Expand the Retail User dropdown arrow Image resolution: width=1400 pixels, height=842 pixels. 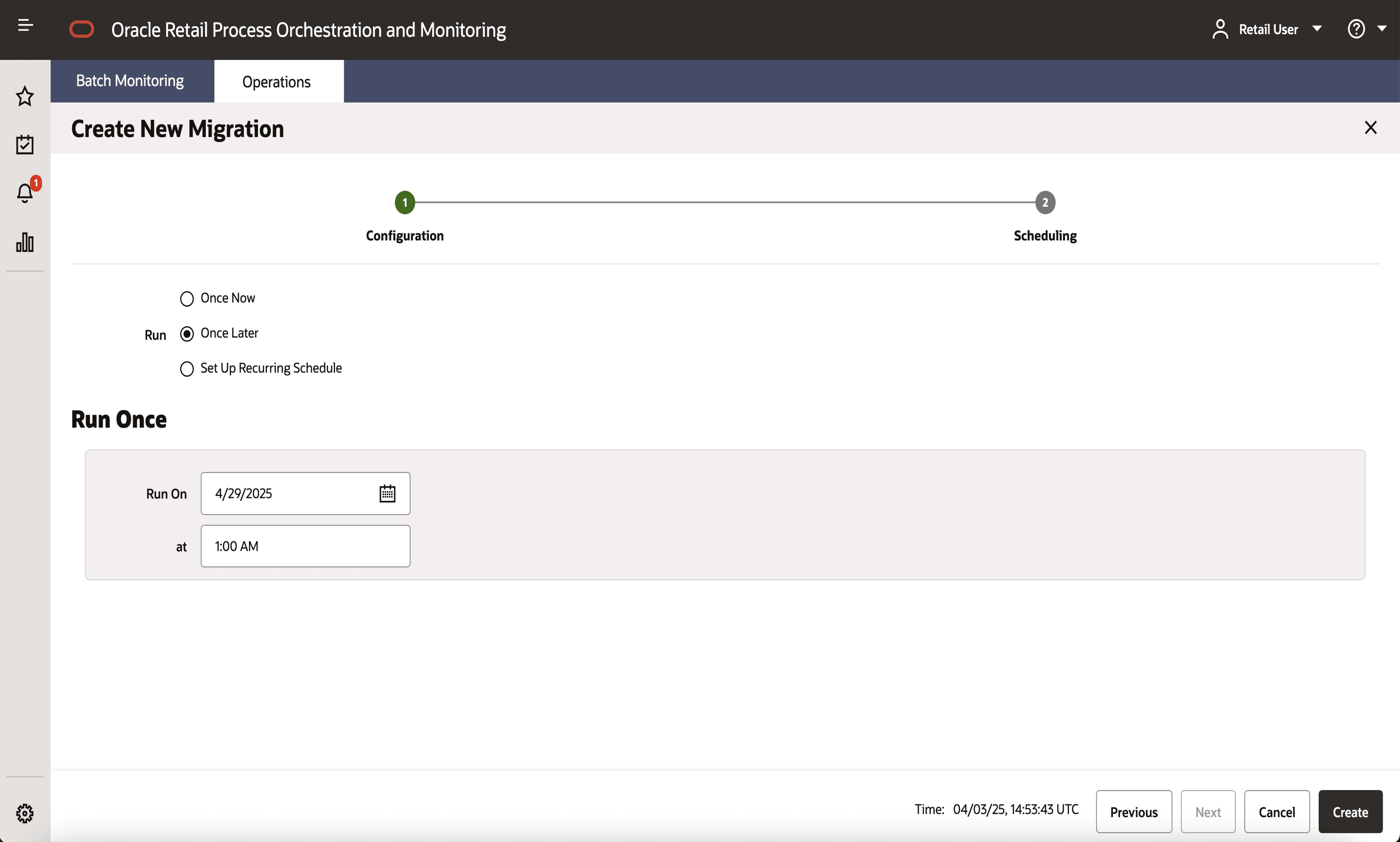click(x=1317, y=29)
